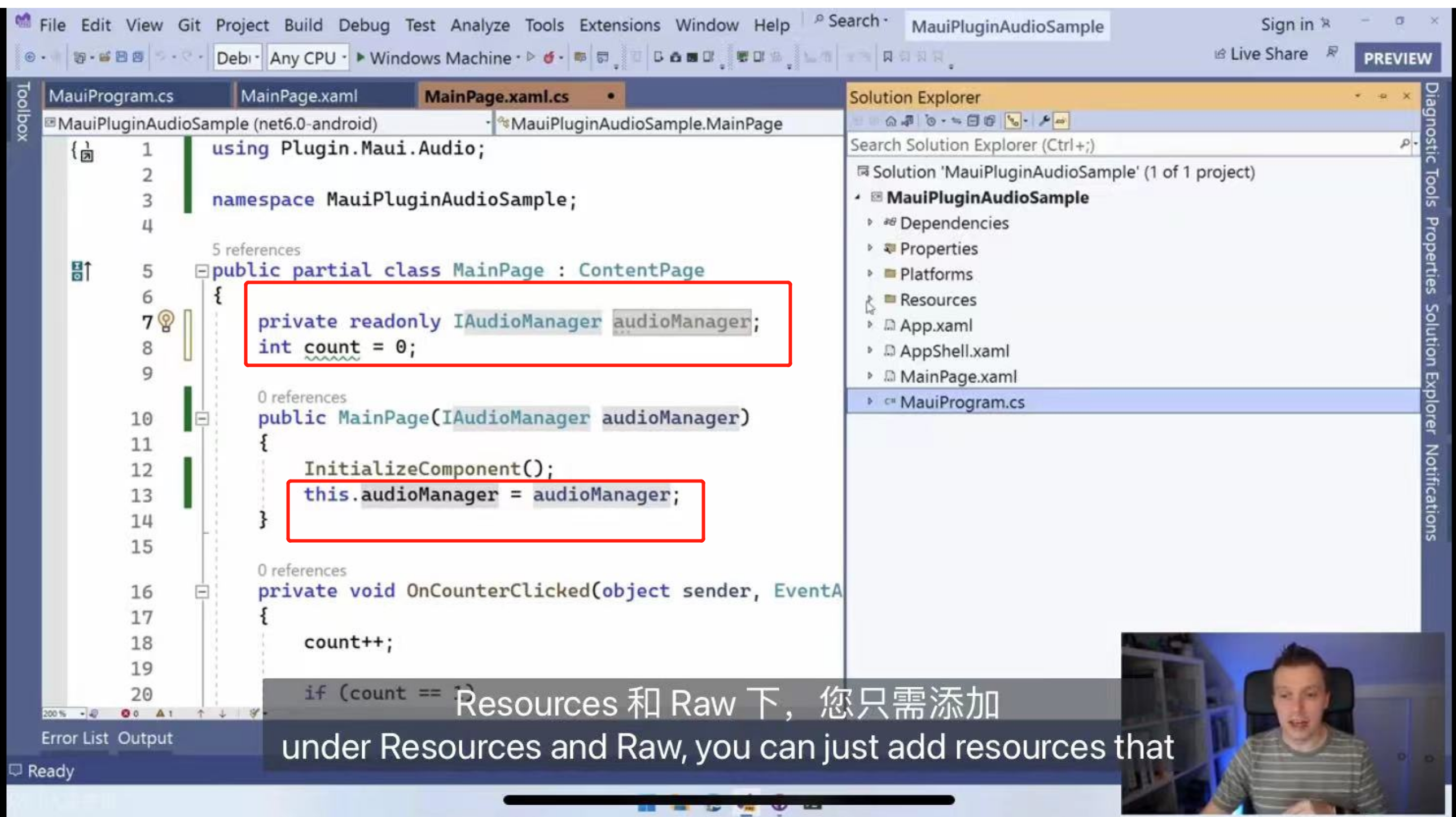Open the Debug menu
The width and height of the screenshot is (1456, 817).
click(x=363, y=25)
